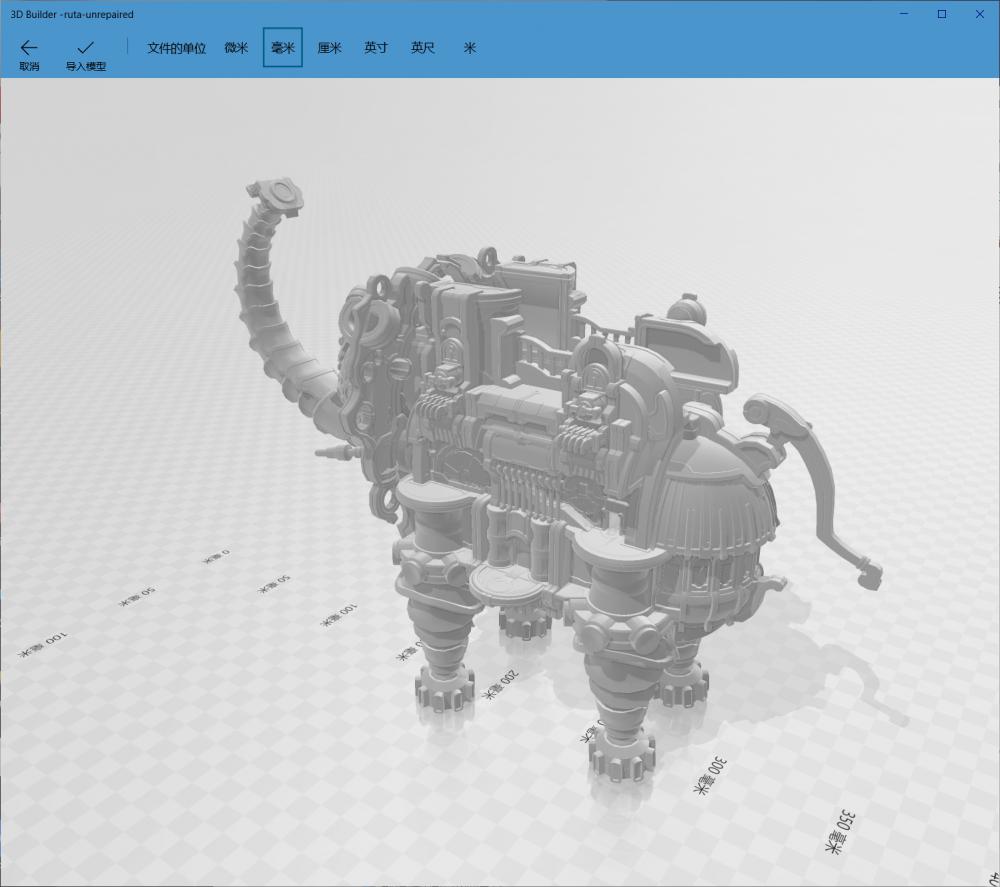Select the 厘米 (centimeters) unit
This screenshot has height=887, width=1000.
(329, 47)
